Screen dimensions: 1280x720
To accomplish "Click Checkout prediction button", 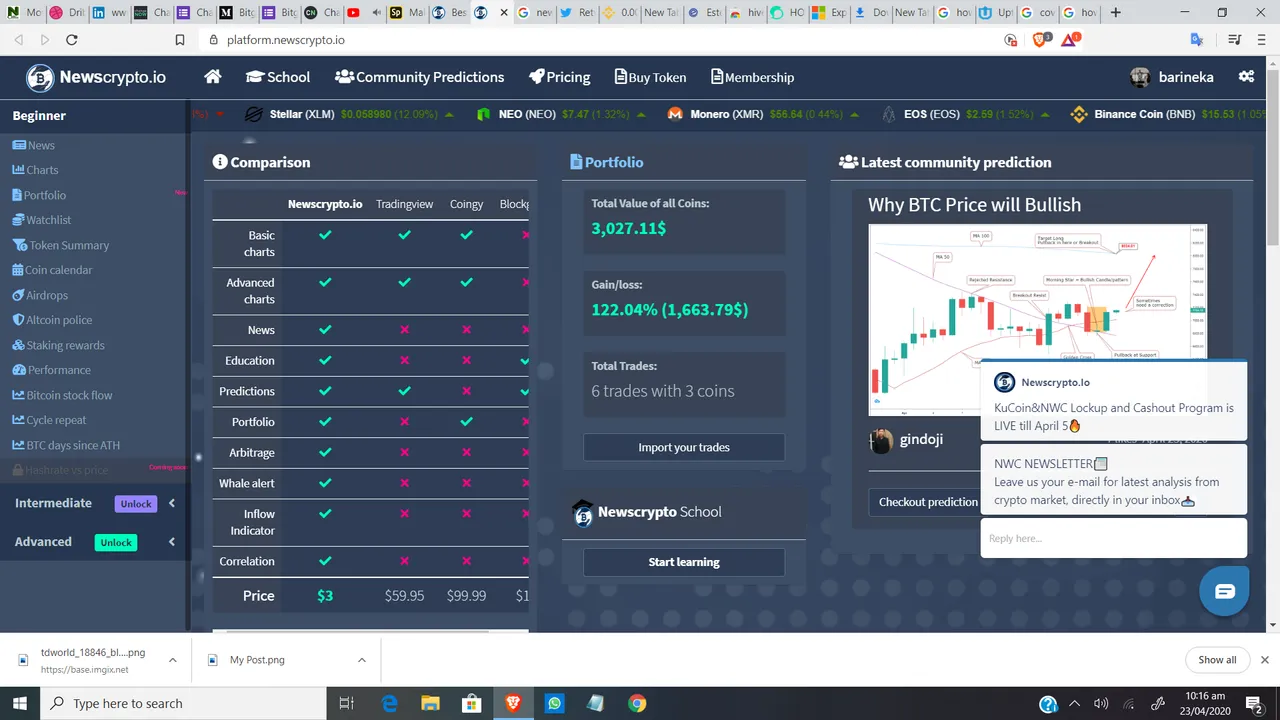I will [928, 502].
